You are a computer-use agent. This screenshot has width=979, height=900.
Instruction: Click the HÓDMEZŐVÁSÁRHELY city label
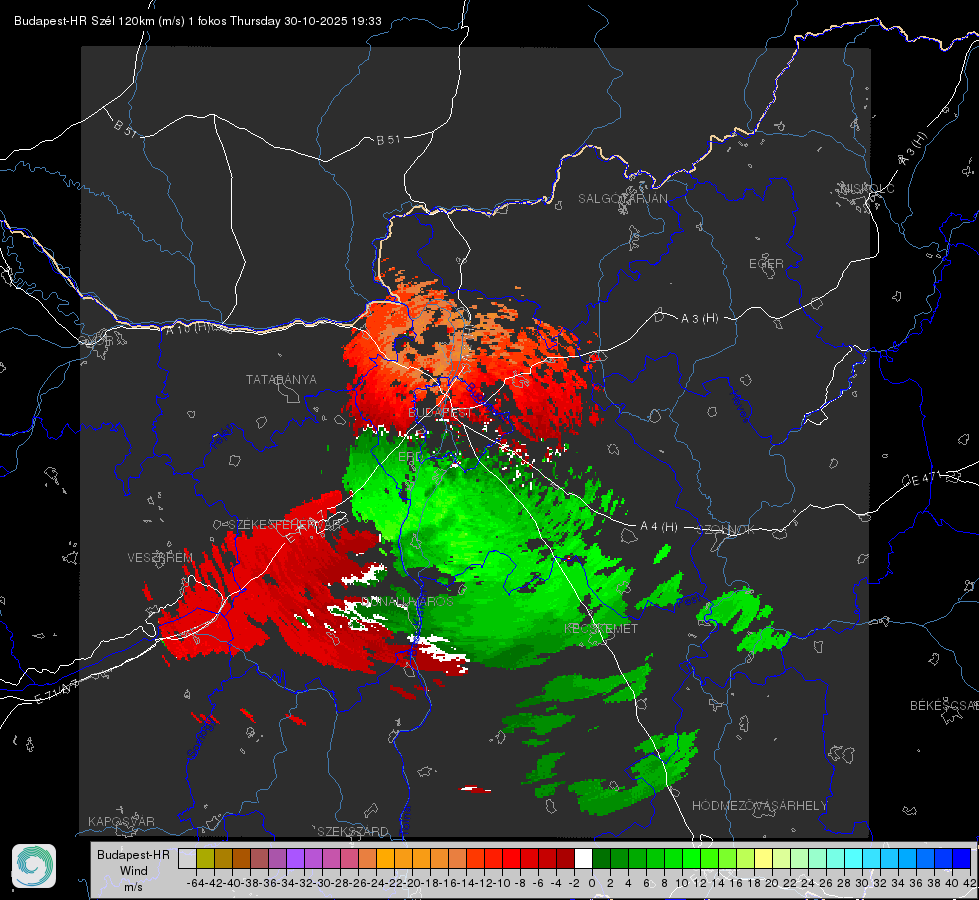pyautogui.click(x=759, y=806)
